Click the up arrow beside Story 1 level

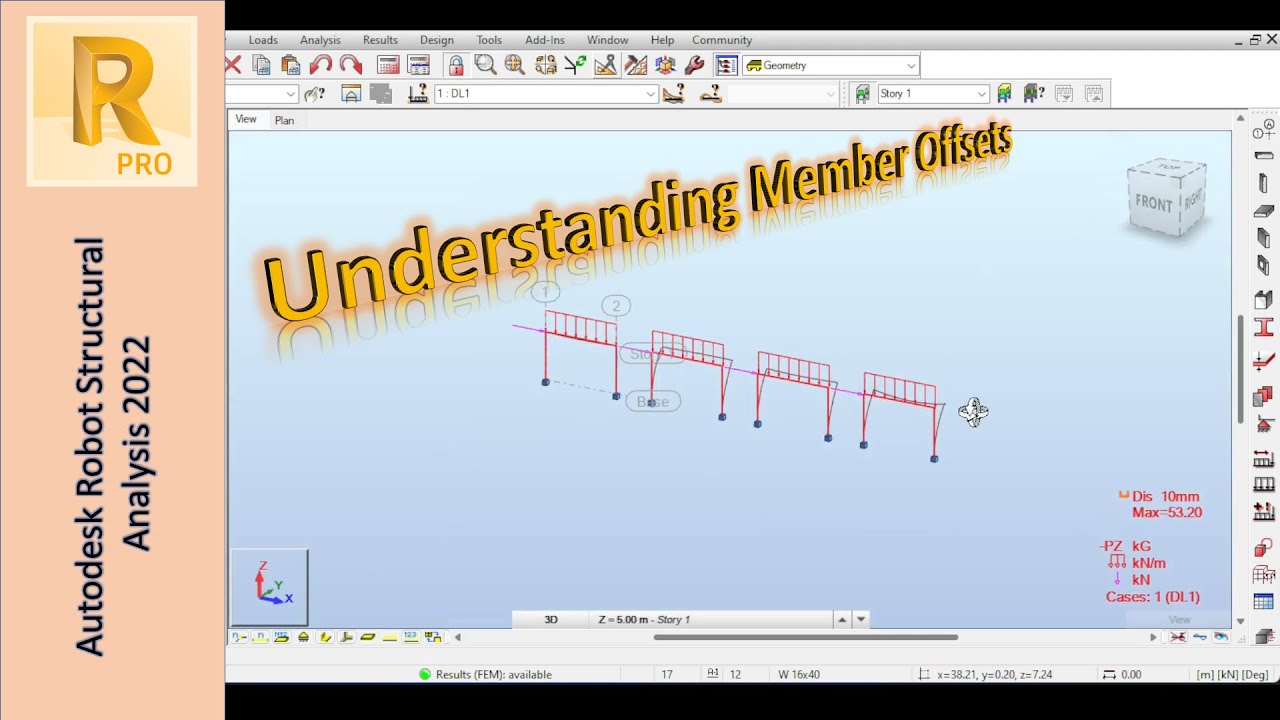(x=842, y=619)
